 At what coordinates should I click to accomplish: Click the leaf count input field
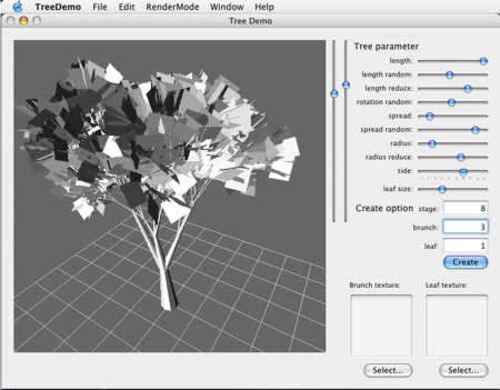pyautogui.click(x=466, y=246)
